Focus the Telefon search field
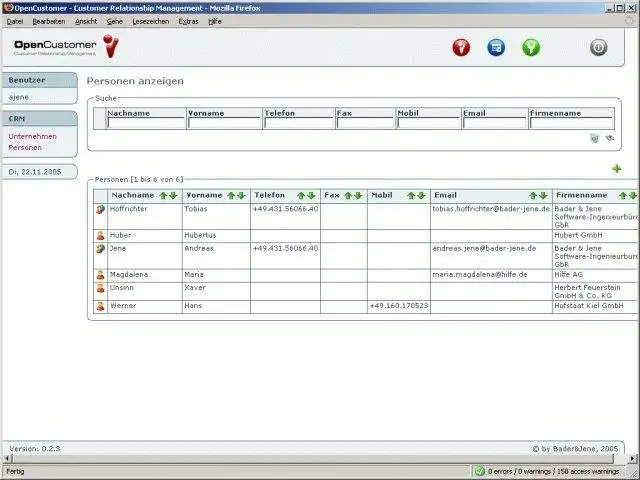Image resolution: width=640 pixels, height=480 pixels. click(x=298, y=123)
